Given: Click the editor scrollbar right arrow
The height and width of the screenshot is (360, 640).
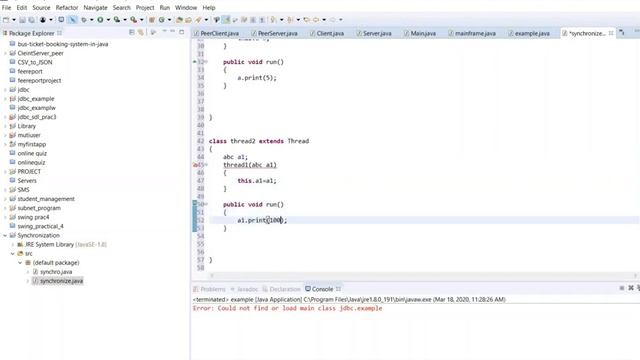Looking at the screenshot, I should tap(635, 276).
